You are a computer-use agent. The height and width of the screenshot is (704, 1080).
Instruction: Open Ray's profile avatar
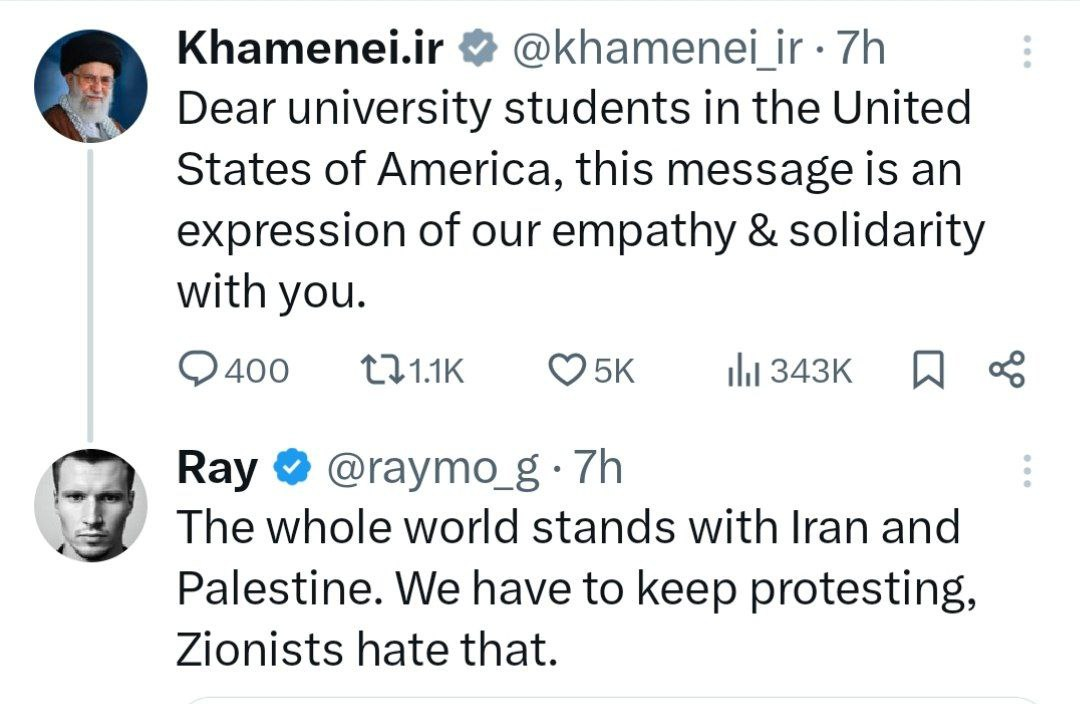(91, 505)
